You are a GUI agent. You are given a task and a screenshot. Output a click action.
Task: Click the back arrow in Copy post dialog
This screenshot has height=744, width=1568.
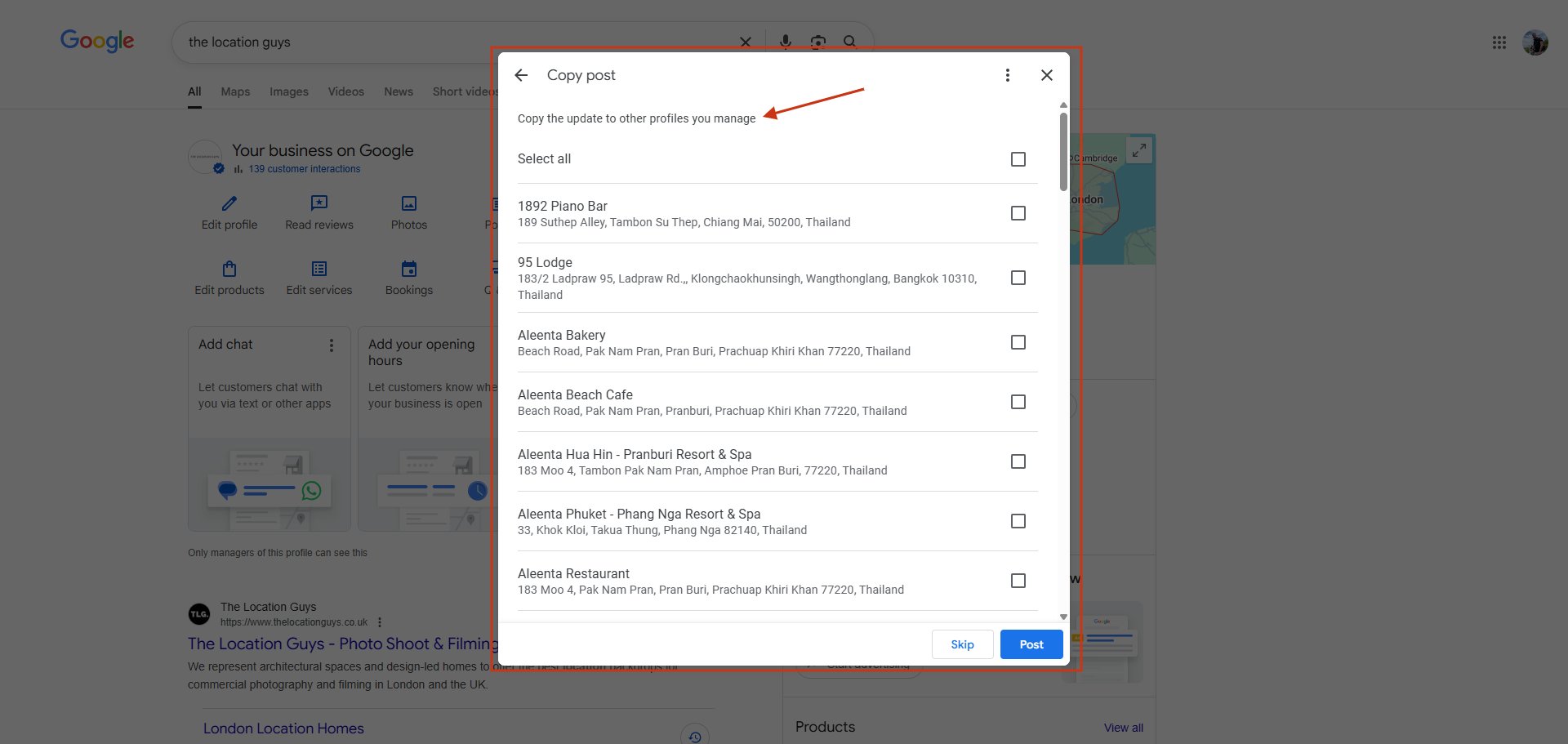521,75
